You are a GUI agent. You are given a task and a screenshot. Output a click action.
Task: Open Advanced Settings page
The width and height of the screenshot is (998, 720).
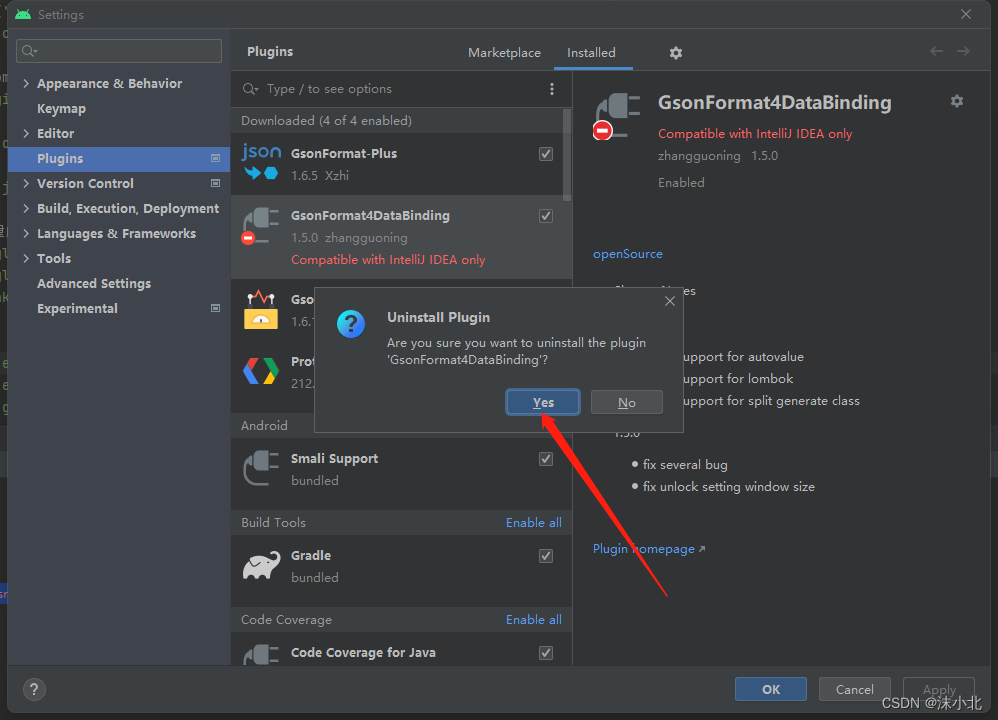click(94, 283)
